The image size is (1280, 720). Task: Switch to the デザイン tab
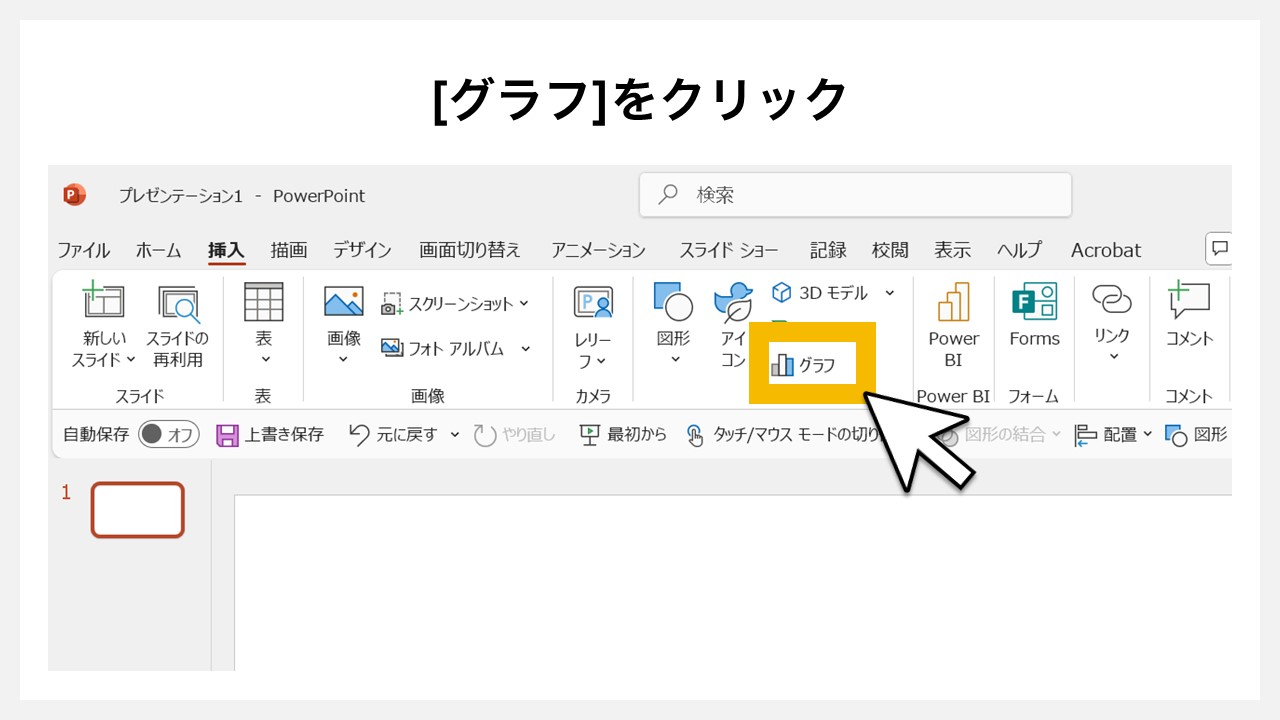[362, 250]
